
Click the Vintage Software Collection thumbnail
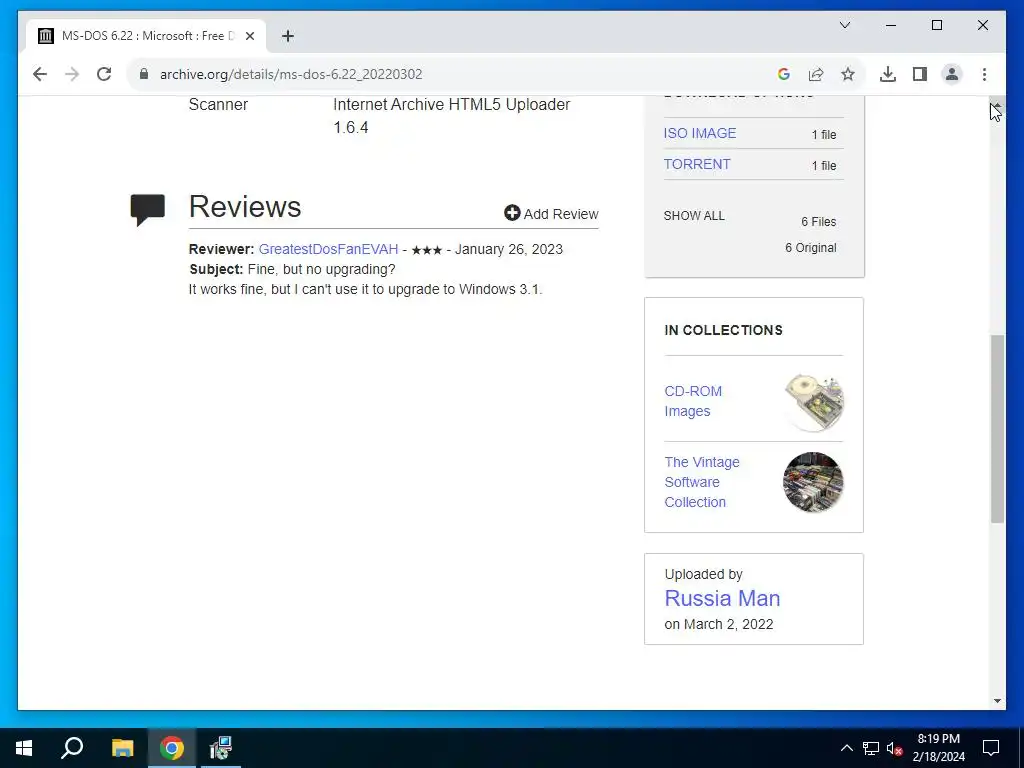[813, 482]
